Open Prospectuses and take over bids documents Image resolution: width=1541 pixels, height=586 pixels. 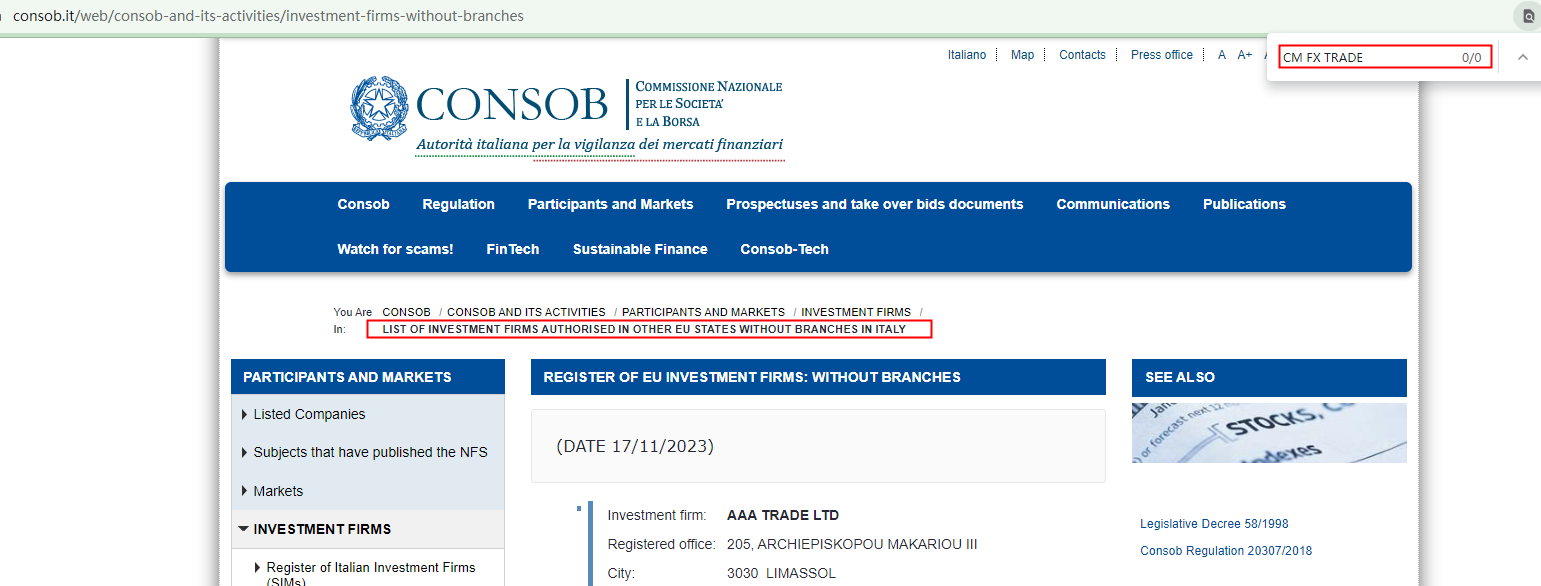pos(875,204)
